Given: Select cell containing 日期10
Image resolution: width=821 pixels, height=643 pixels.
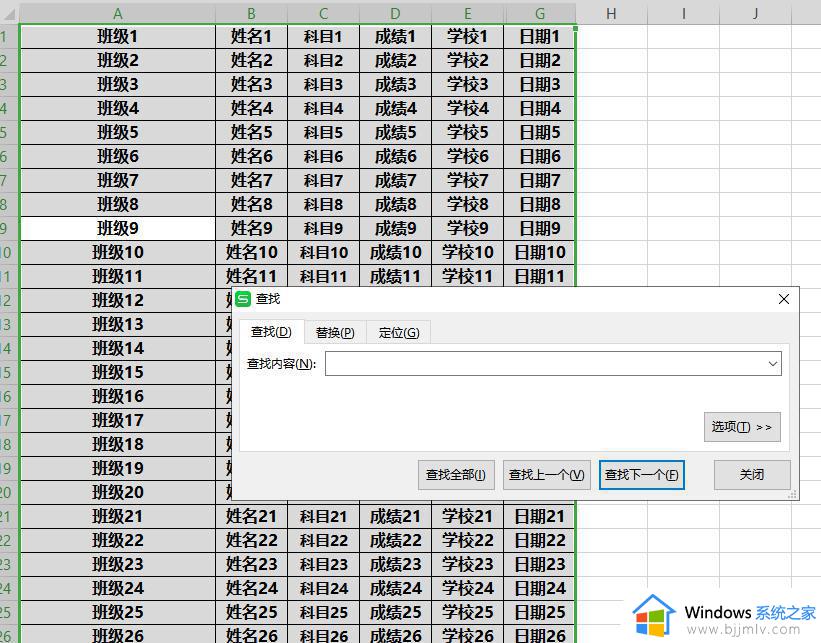Looking at the screenshot, I should coord(540,252).
